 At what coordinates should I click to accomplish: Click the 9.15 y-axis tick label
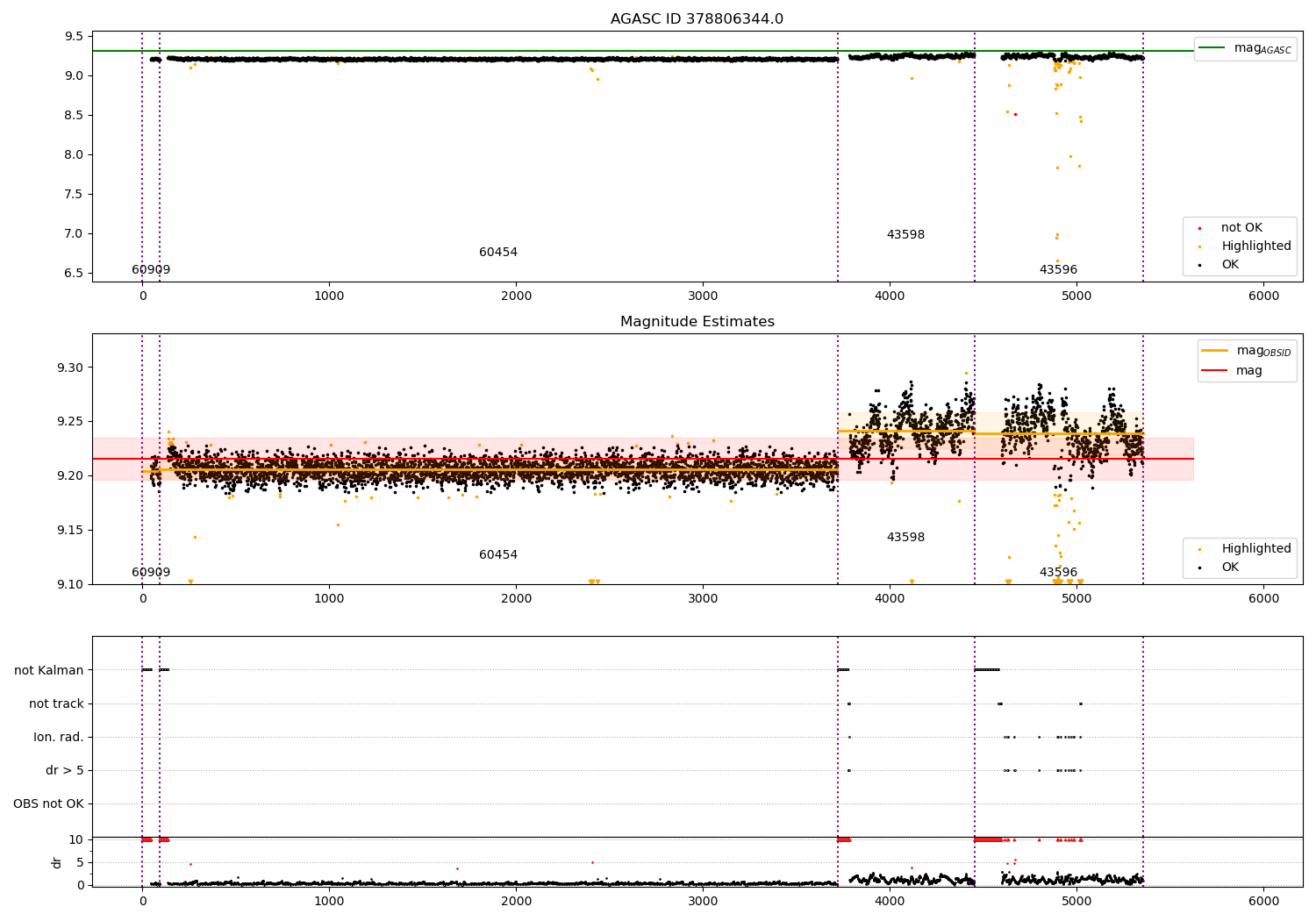click(x=70, y=531)
